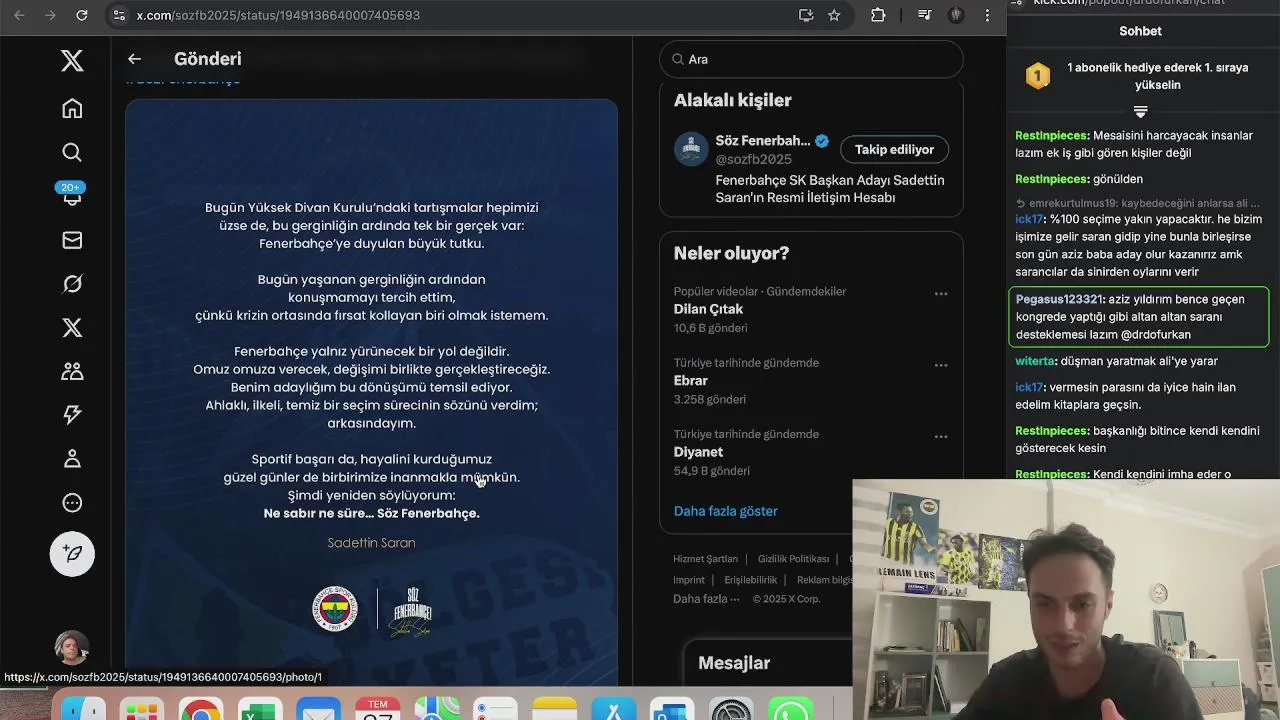The image size is (1280, 720).
Task: Click the blue verified badge
Action: 822,141
